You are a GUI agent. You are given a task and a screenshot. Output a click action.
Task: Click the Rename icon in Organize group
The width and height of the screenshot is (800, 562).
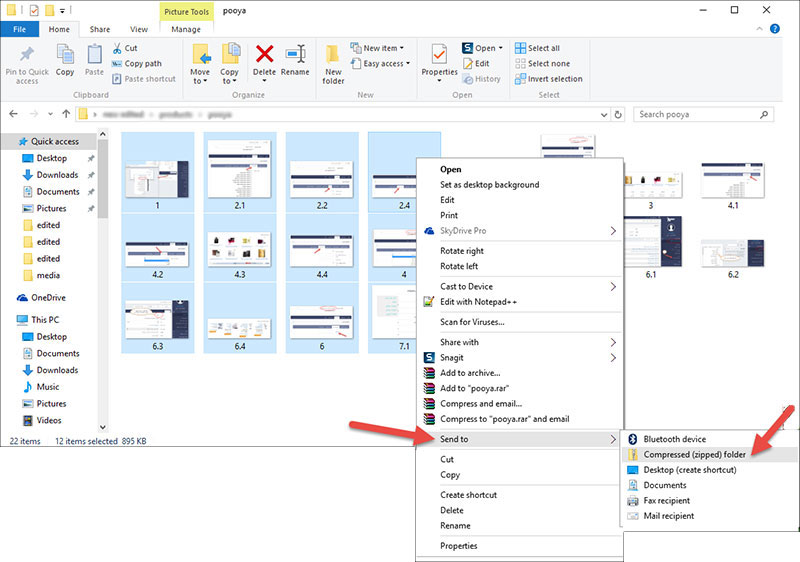[295, 55]
